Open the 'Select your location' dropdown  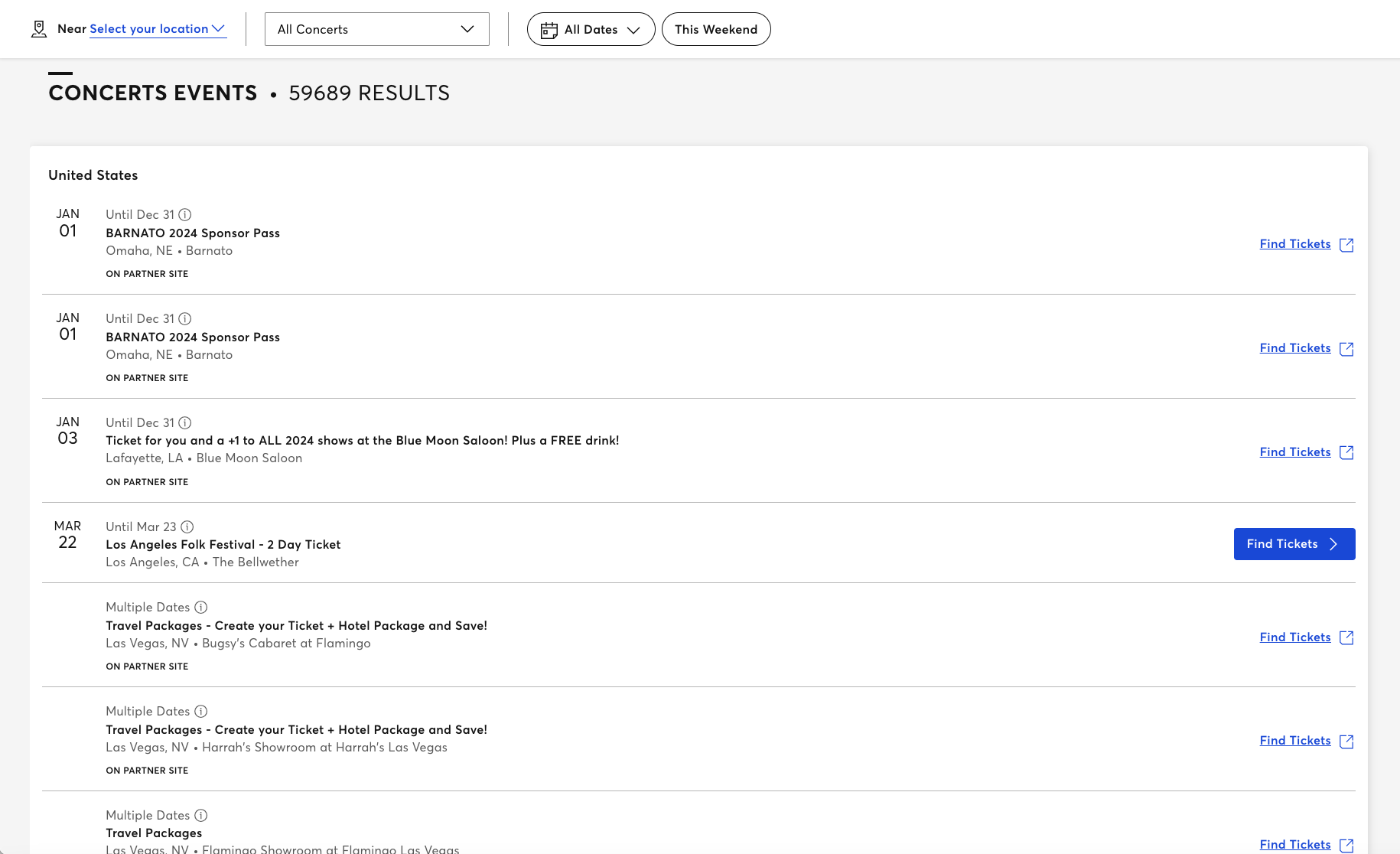coord(158,29)
